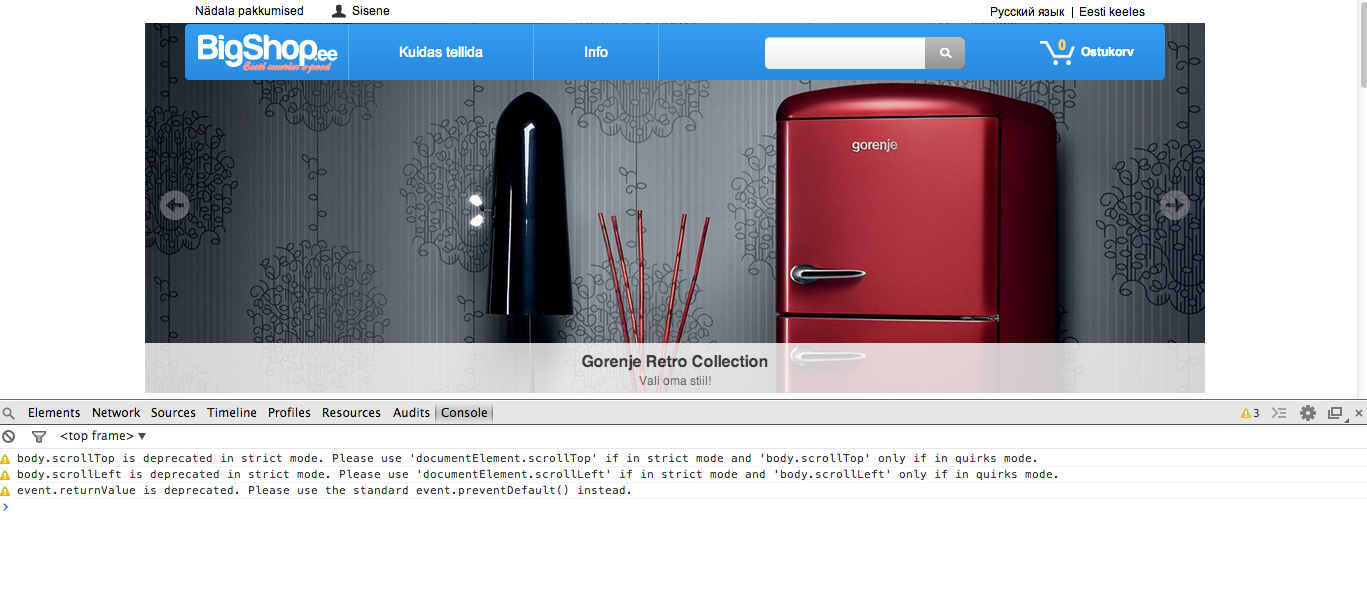Switch language to Русский язык

tap(1027, 12)
